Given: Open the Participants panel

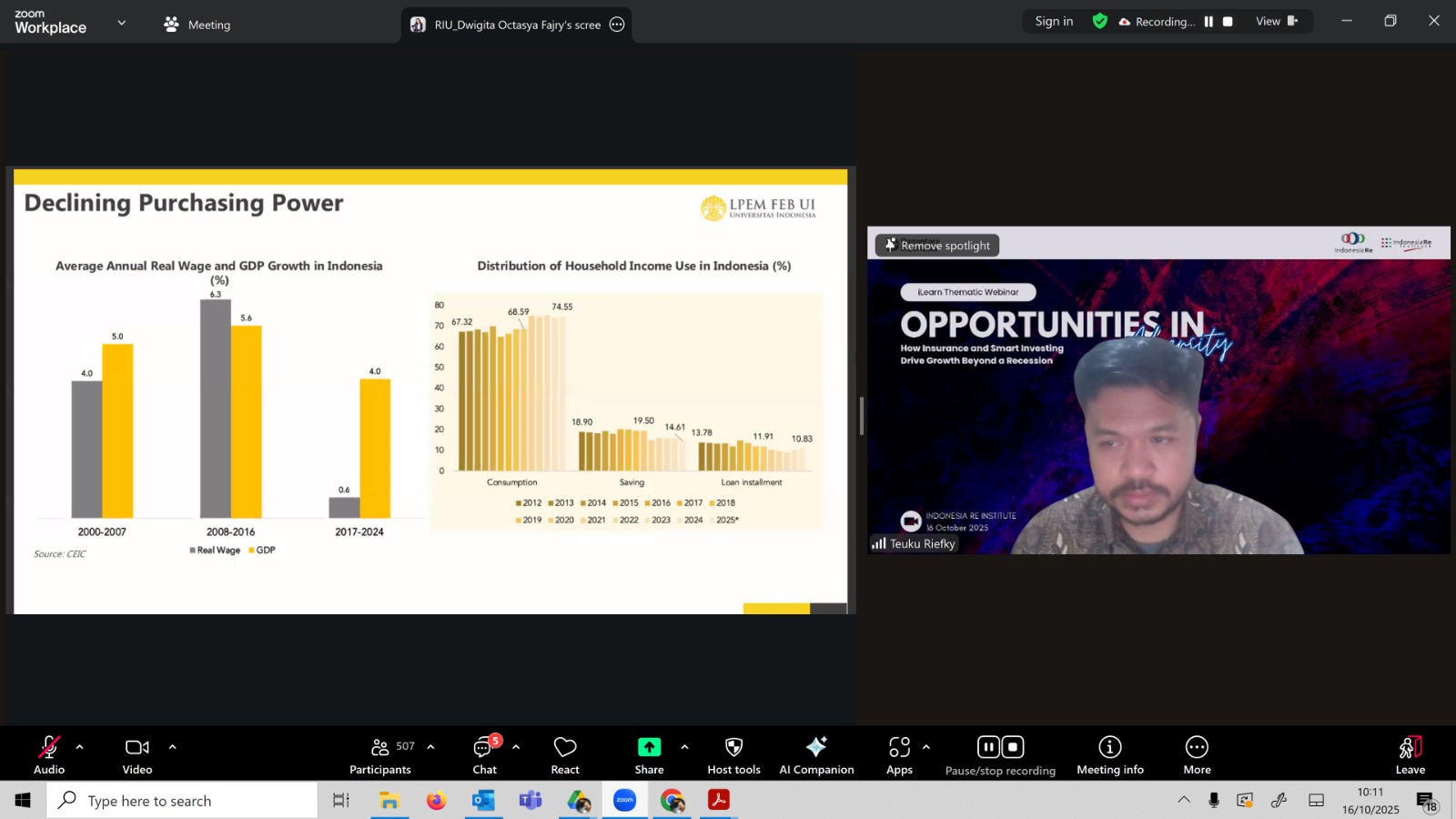Looking at the screenshot, I should coord(380,754).
